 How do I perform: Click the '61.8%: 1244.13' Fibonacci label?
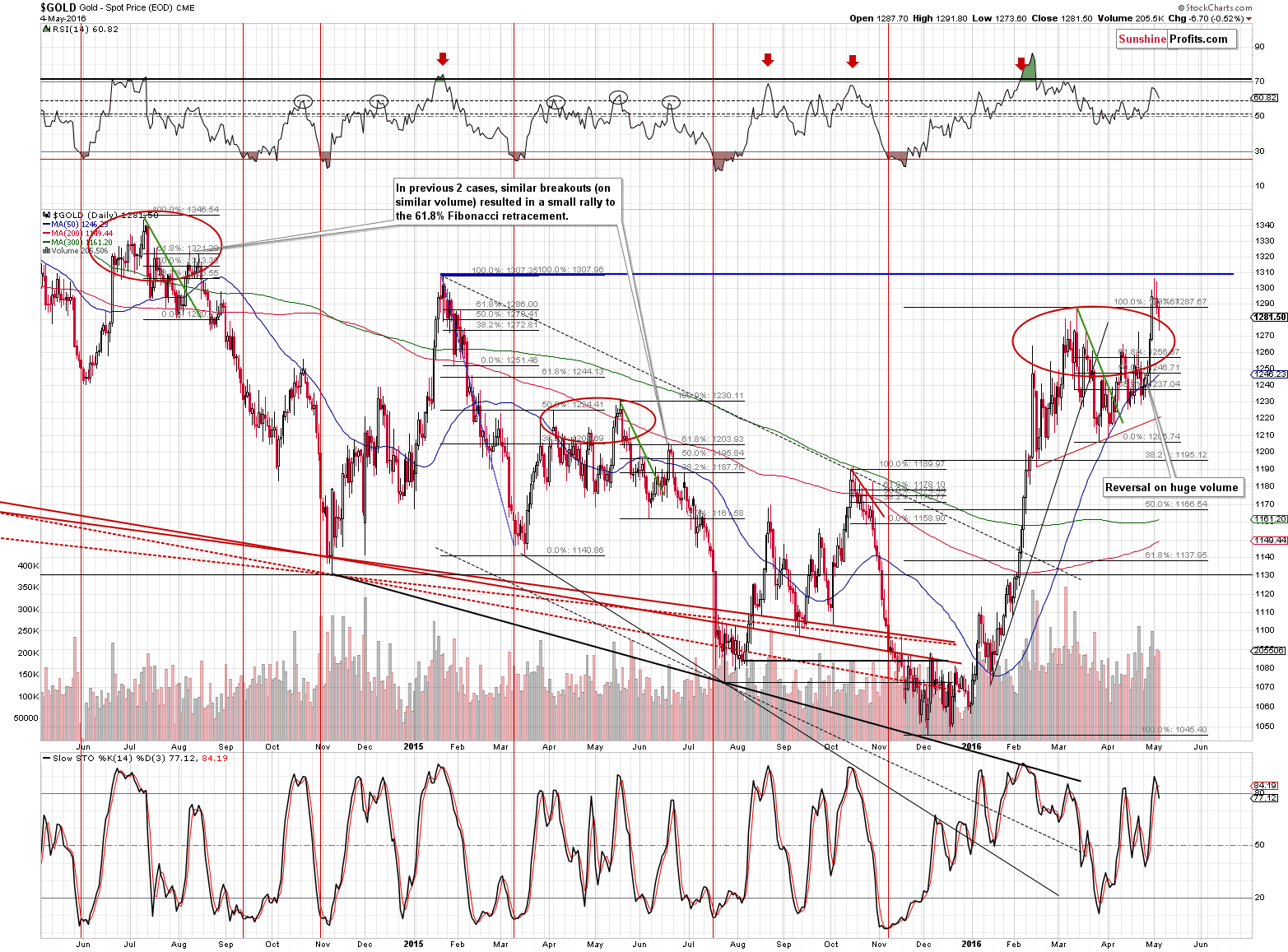click(x=573, y=372)
